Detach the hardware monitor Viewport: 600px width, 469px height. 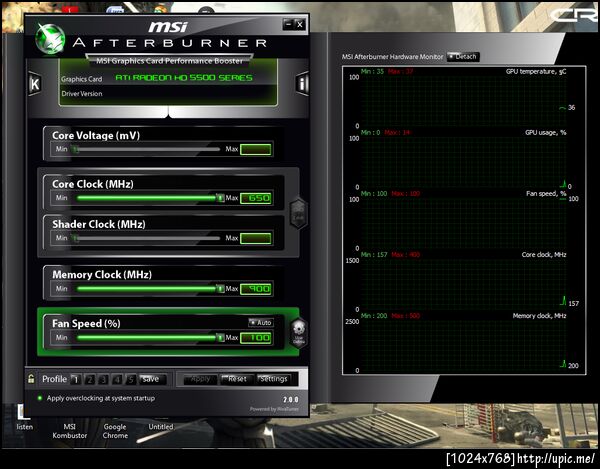tap(463, 57)
